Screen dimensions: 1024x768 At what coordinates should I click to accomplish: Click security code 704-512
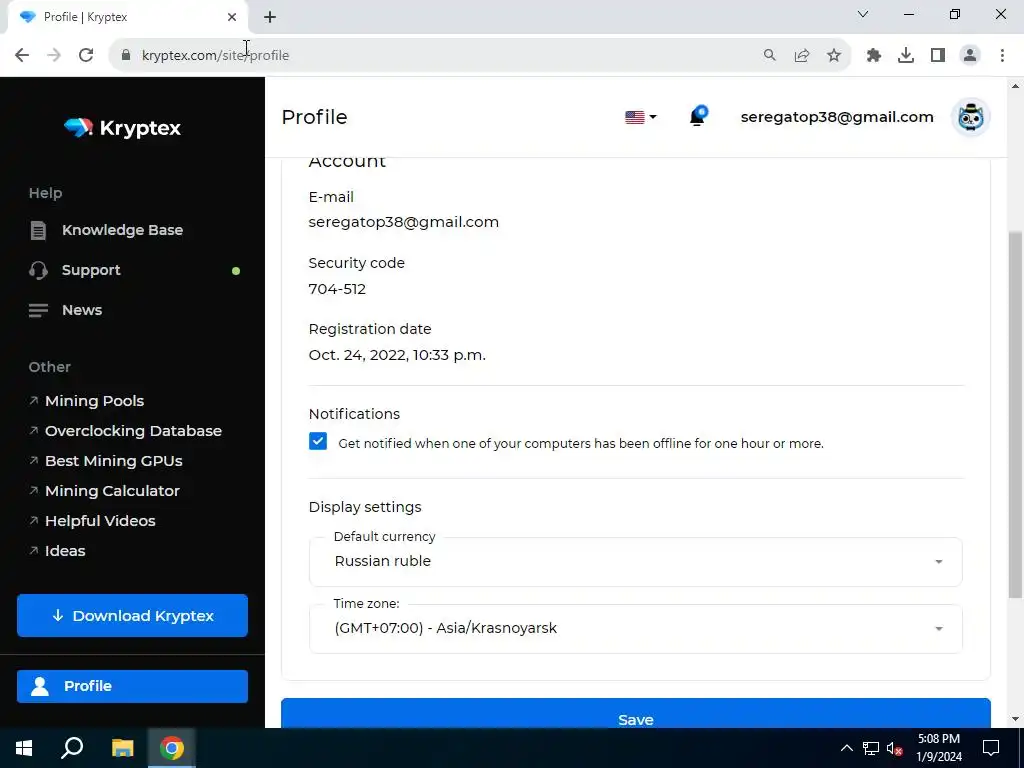pos(337,289)
